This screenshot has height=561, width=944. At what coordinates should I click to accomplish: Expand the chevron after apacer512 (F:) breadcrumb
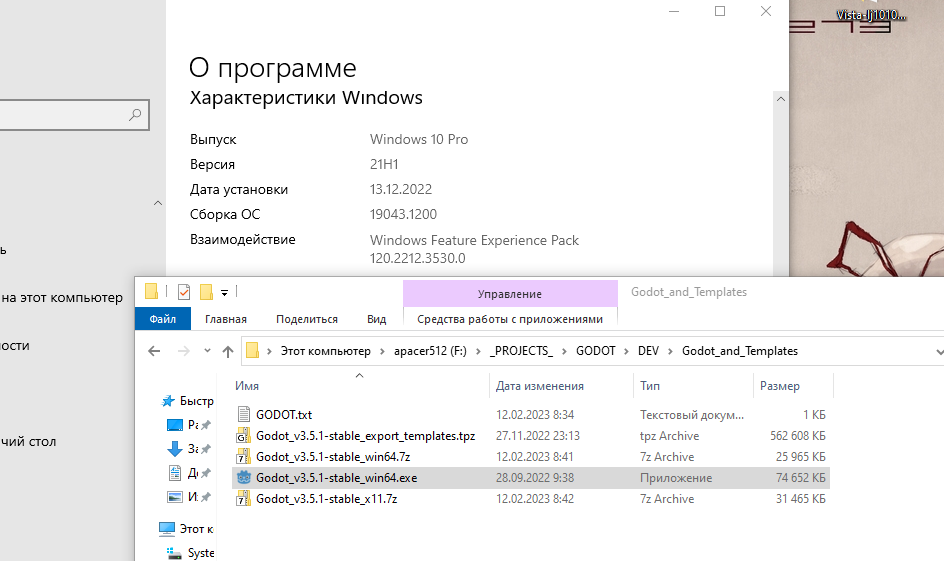(x=478, y=351)
